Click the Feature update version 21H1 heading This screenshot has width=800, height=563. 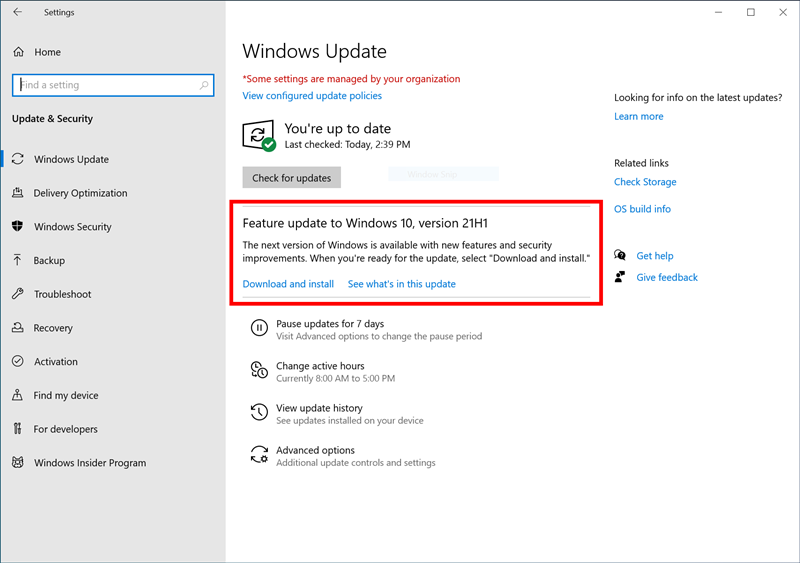point(365,223)
